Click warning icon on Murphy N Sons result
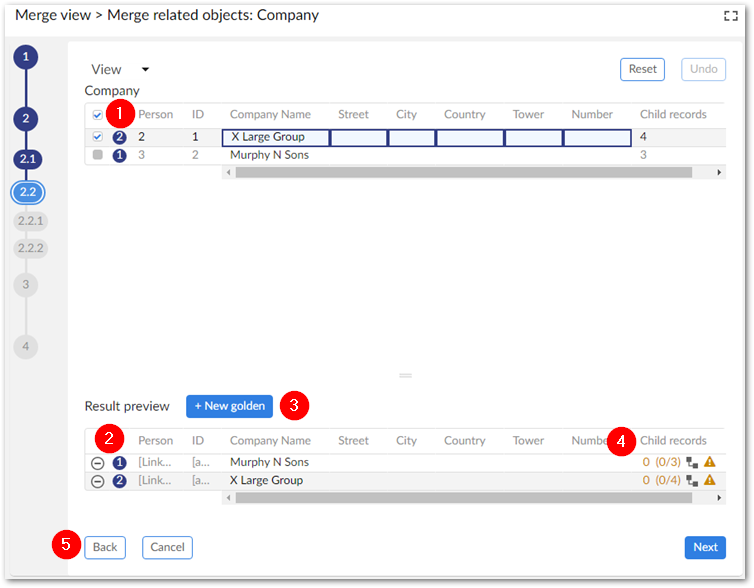 (x=710, y=462)
